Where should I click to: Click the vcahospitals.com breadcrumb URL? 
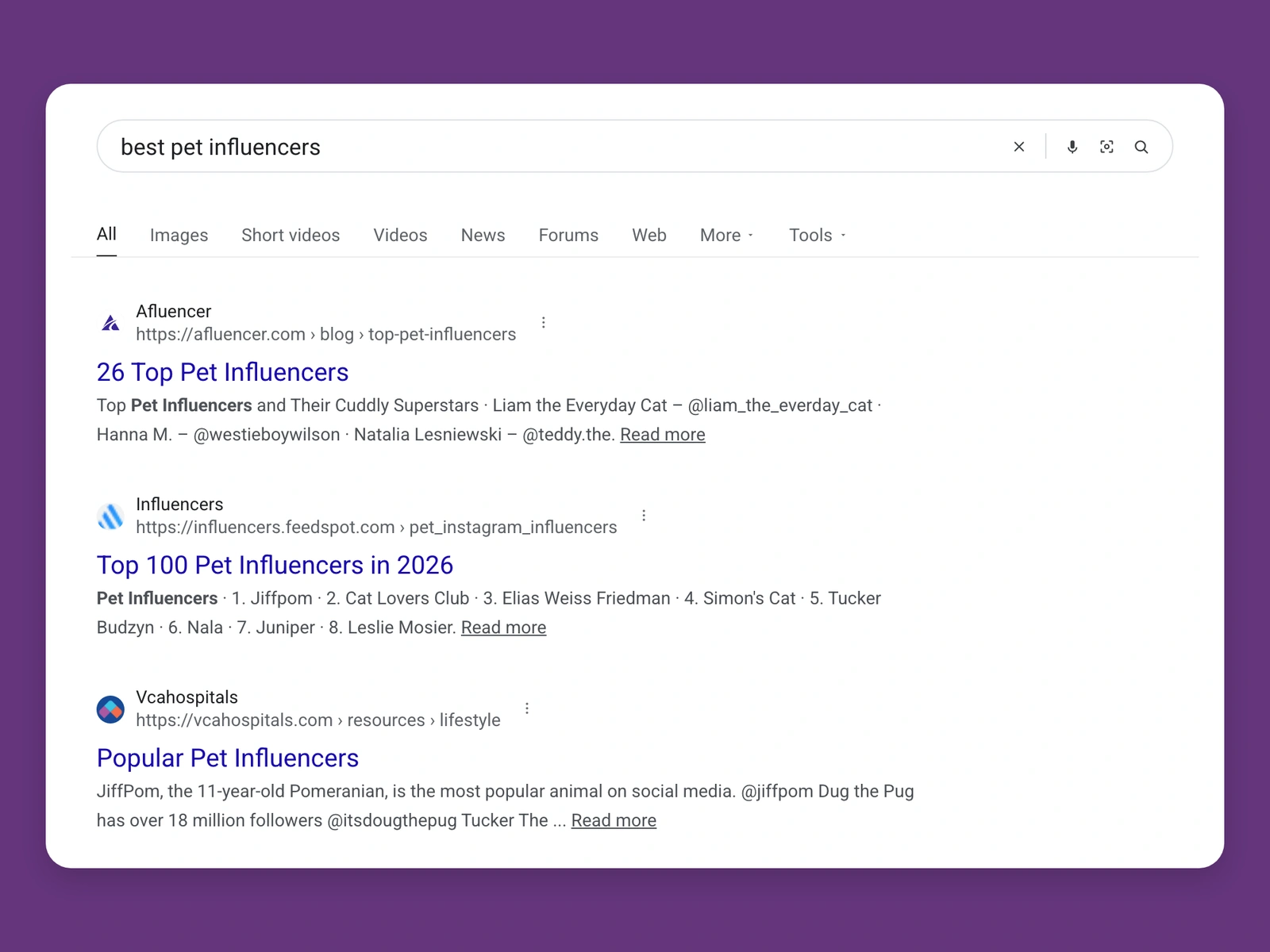coord(318,720)
